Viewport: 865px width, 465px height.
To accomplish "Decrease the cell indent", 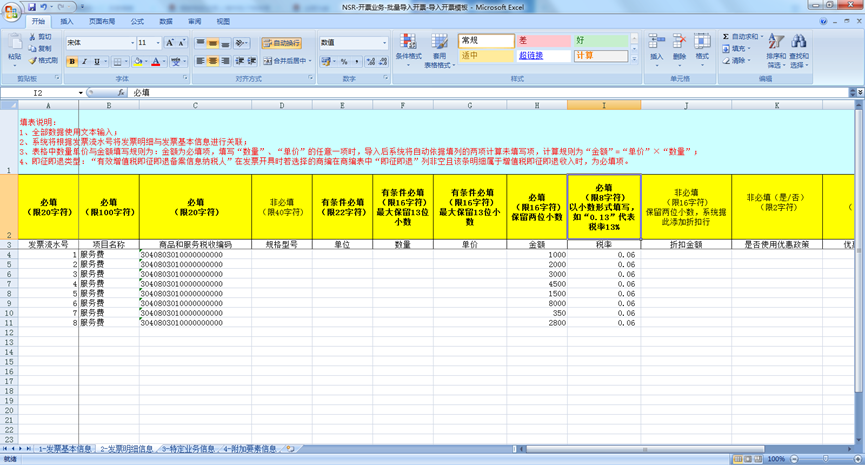I will point(240,61).
